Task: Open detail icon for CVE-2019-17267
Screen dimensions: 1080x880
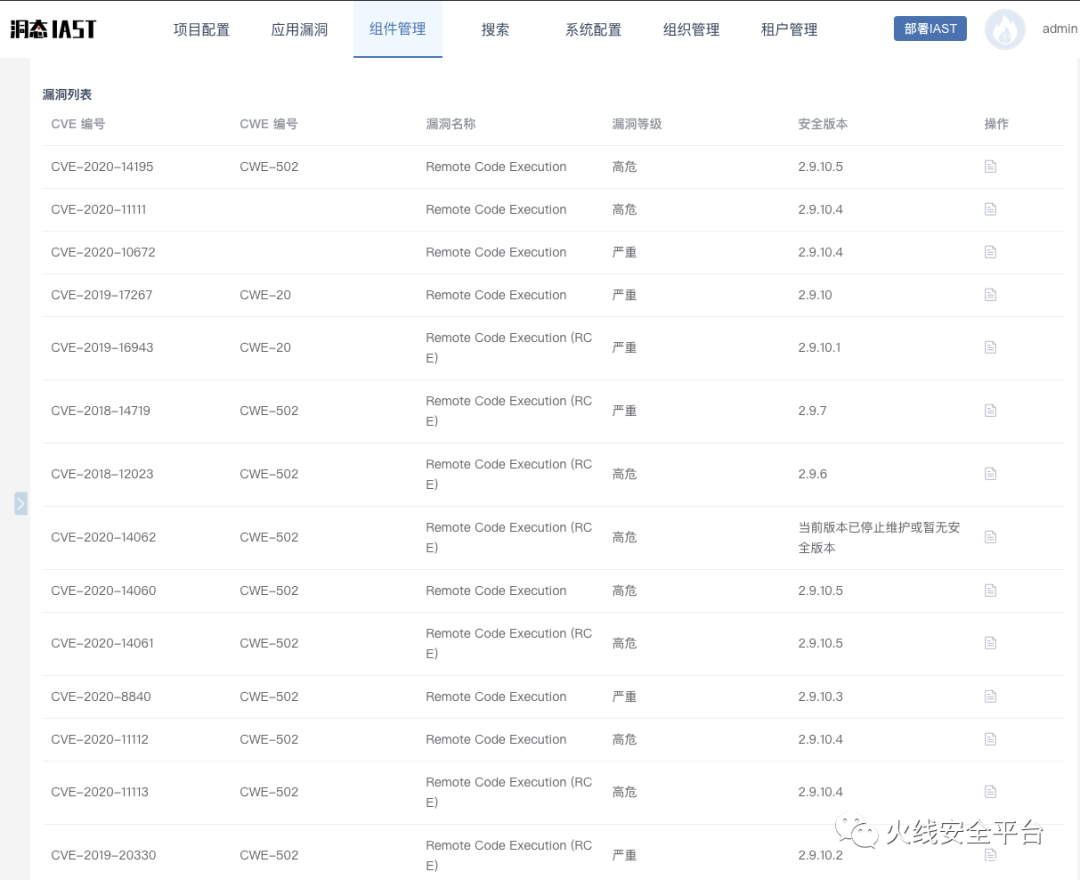Action: click(x=990, y=295)
